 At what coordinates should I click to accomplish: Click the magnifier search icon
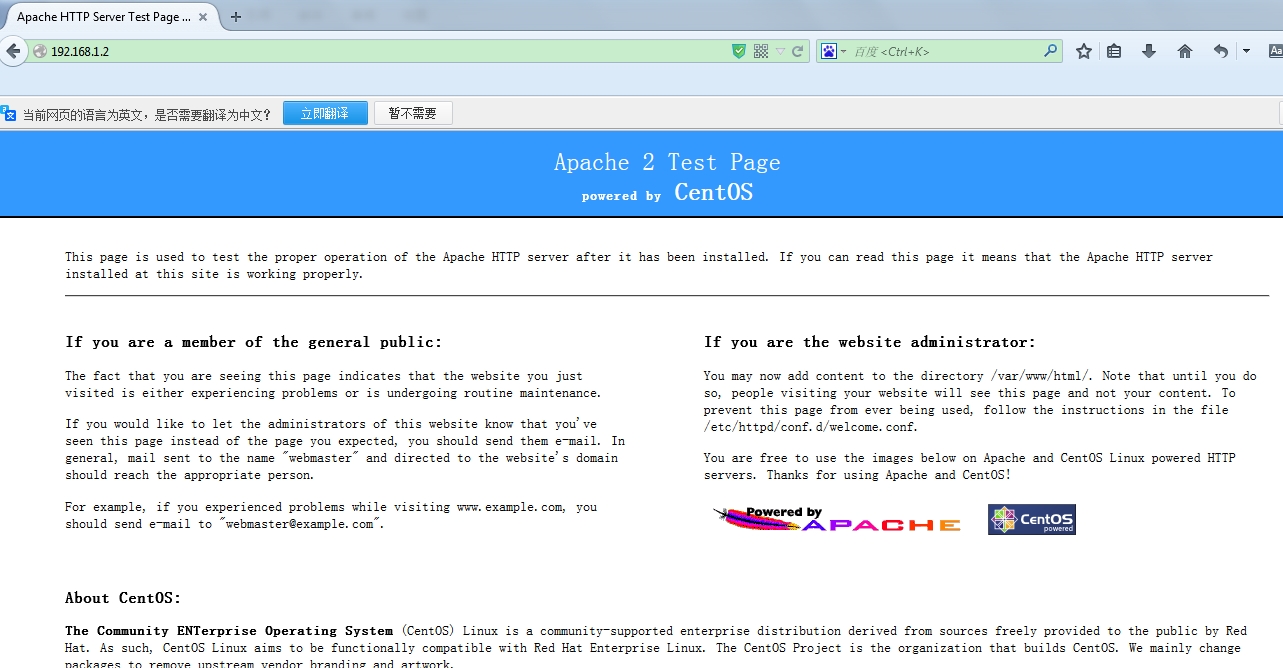coord(1051,51)
